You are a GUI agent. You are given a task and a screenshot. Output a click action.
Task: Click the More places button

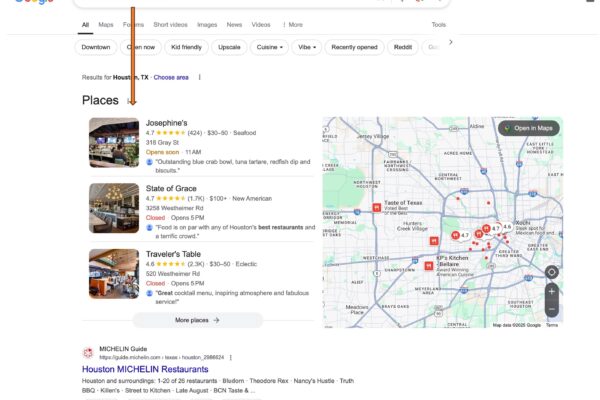coord(197,320)
